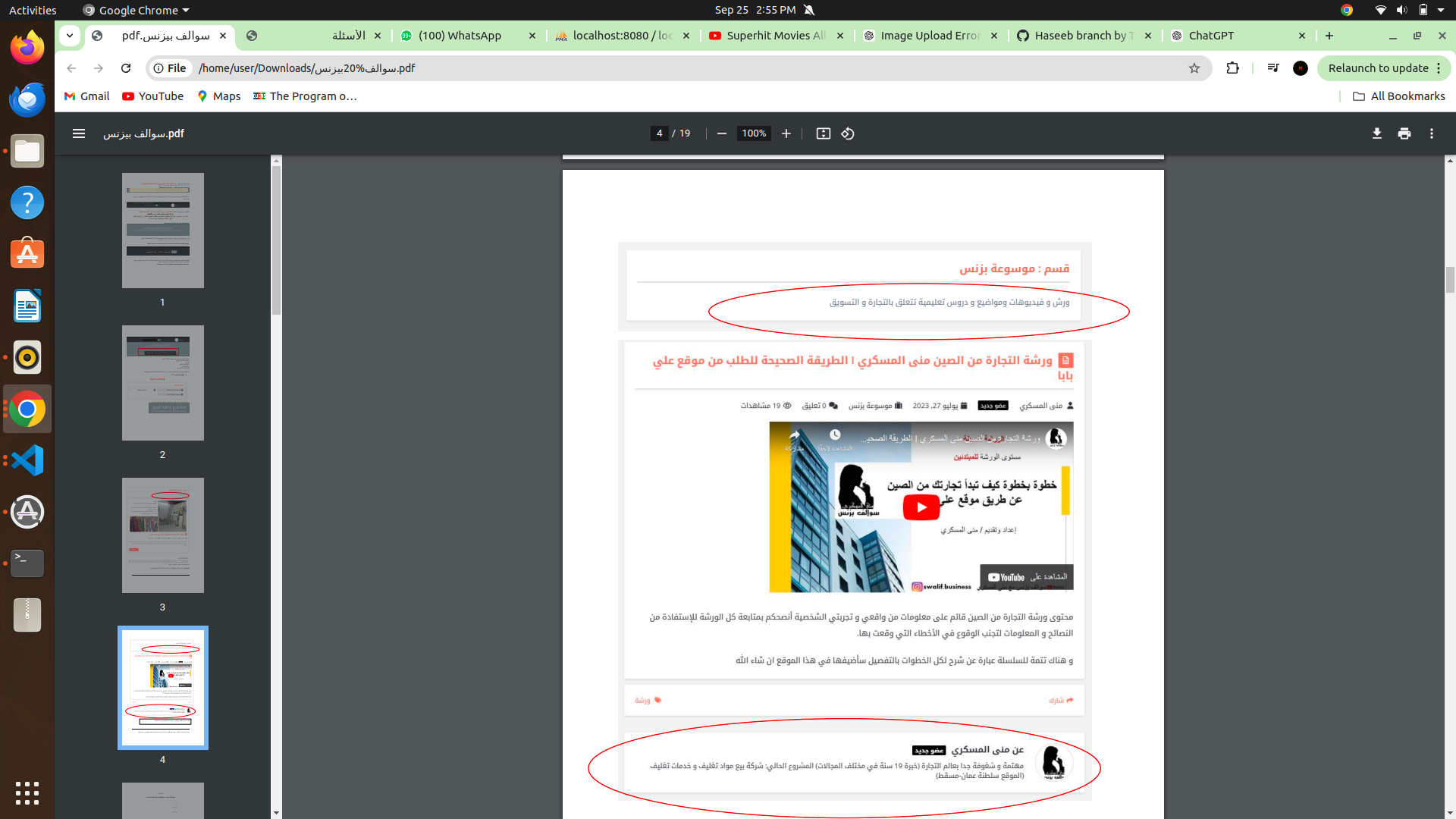The width and height of the screenshot is (1456, 819).
Task: Rotate the PDF counterclockwise
Action: pyautogui.click(x=848, y=133)
